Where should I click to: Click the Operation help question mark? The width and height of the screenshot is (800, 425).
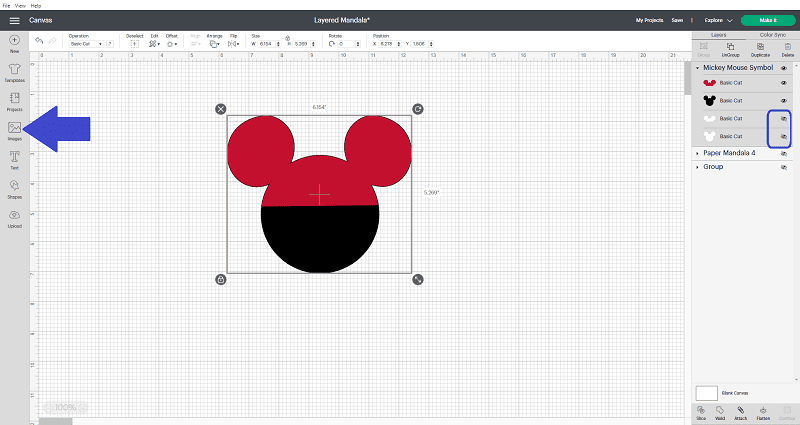pyautogui.click(x=110, y=44)
